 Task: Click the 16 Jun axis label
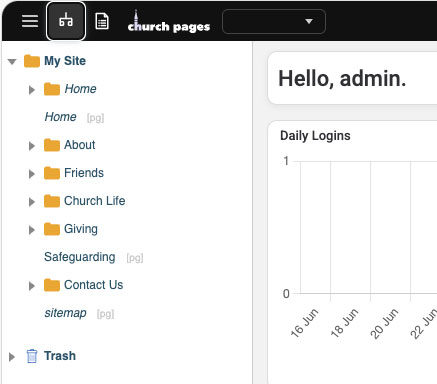point(304,323)
